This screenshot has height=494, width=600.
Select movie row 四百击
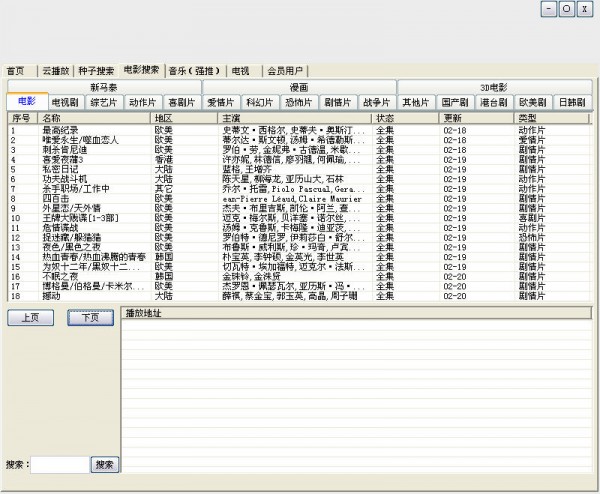pyautogui.click(x=298, y=199)
